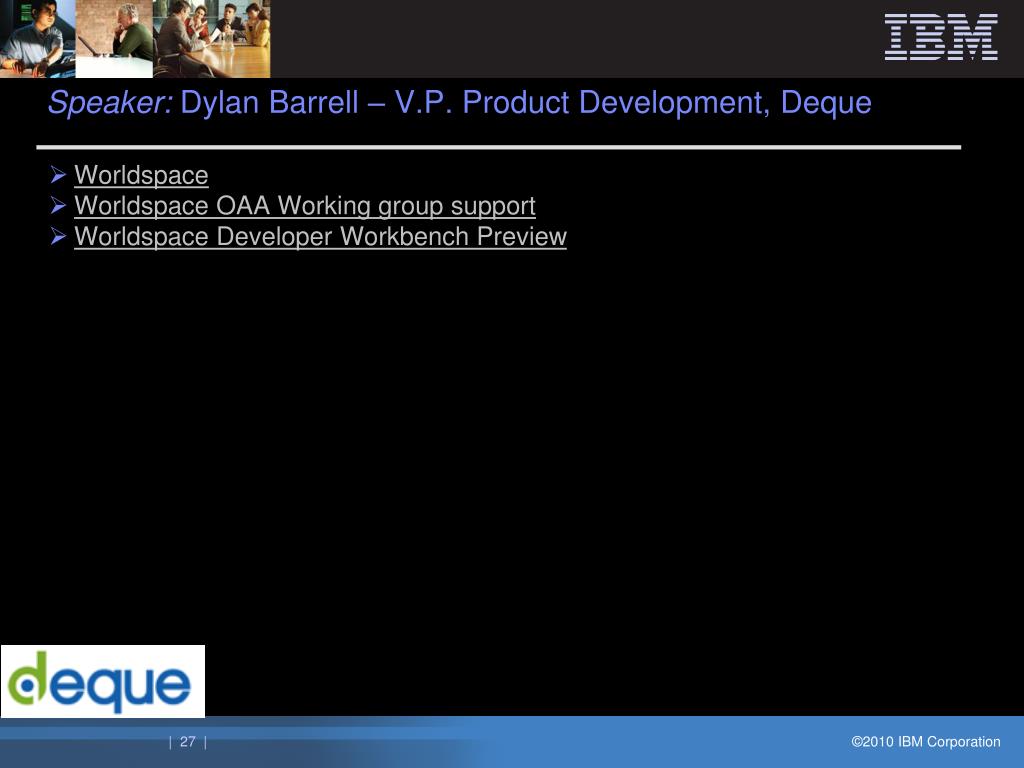Click the header photo of man at computer
This screenshot has height=768, width=1024.
tap(37, 39)
